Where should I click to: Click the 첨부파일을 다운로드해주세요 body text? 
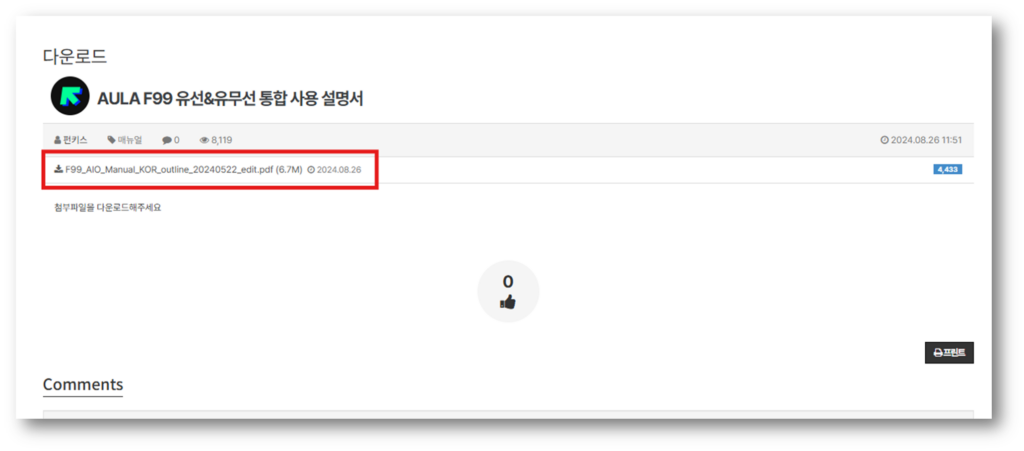pyautogui.click(x=108, y=208)
